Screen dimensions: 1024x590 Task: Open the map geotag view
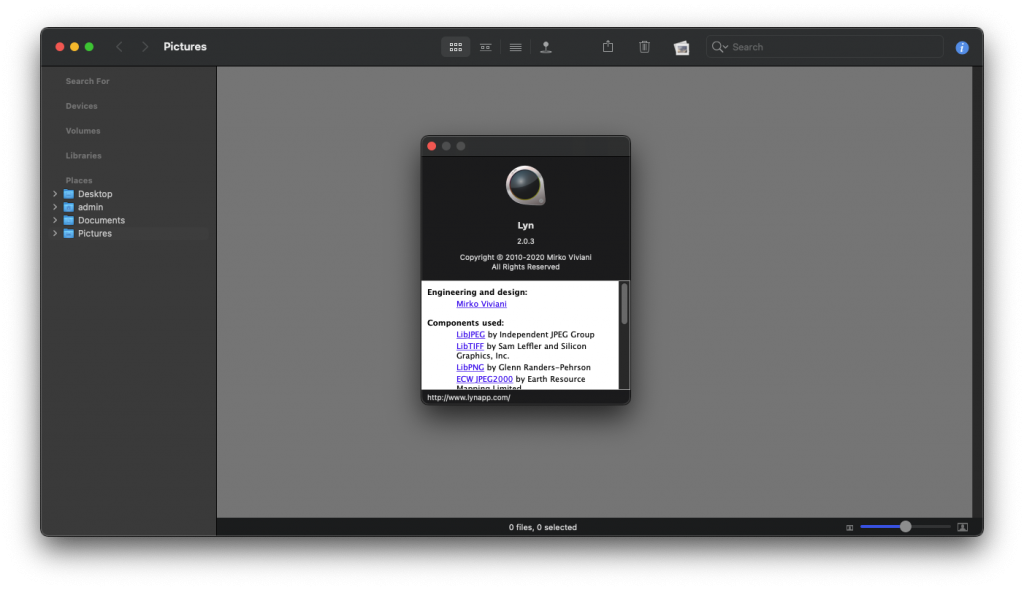coord(546,47)
